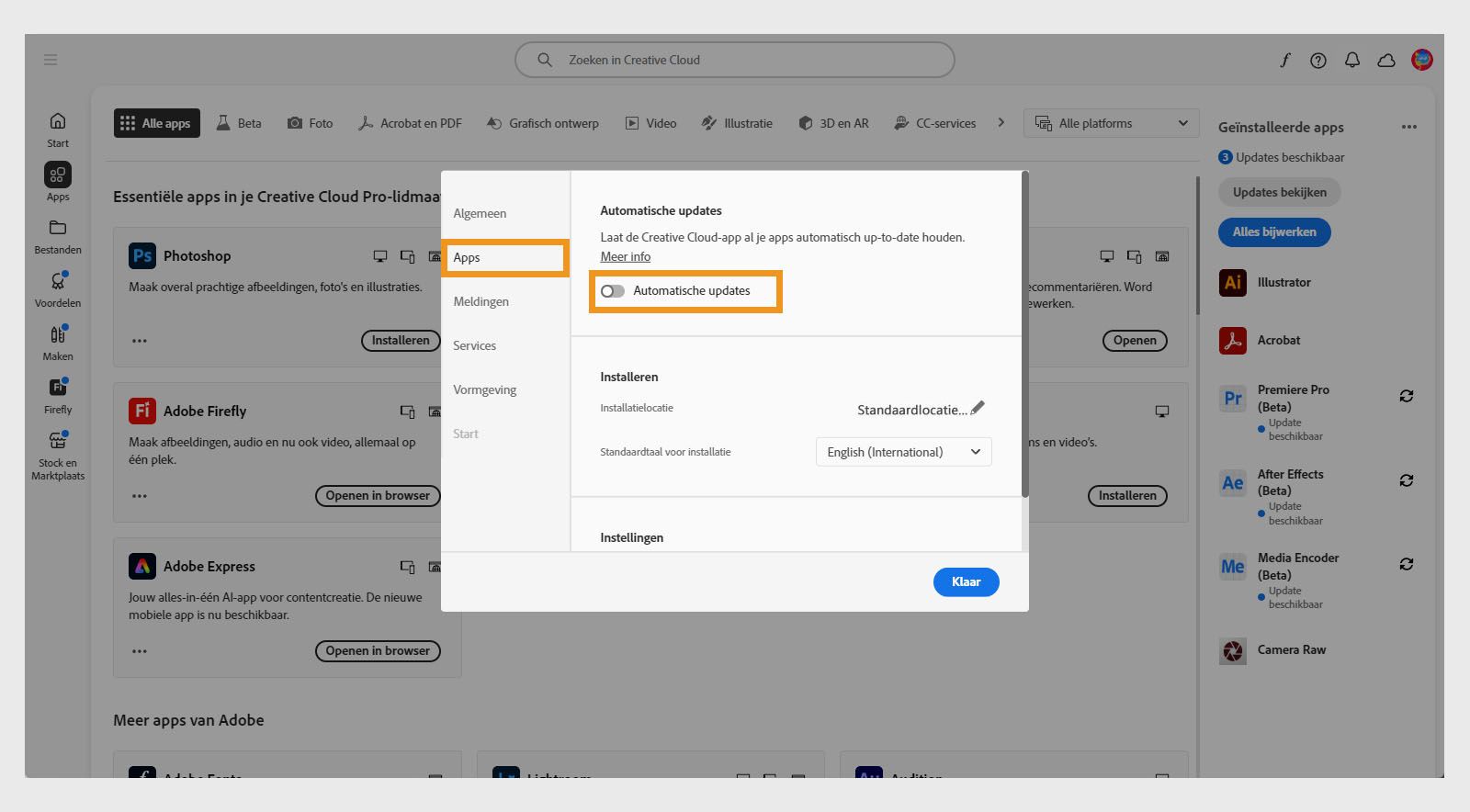
Task: Click the Adobe Firefly app icon
Action: 142,411
